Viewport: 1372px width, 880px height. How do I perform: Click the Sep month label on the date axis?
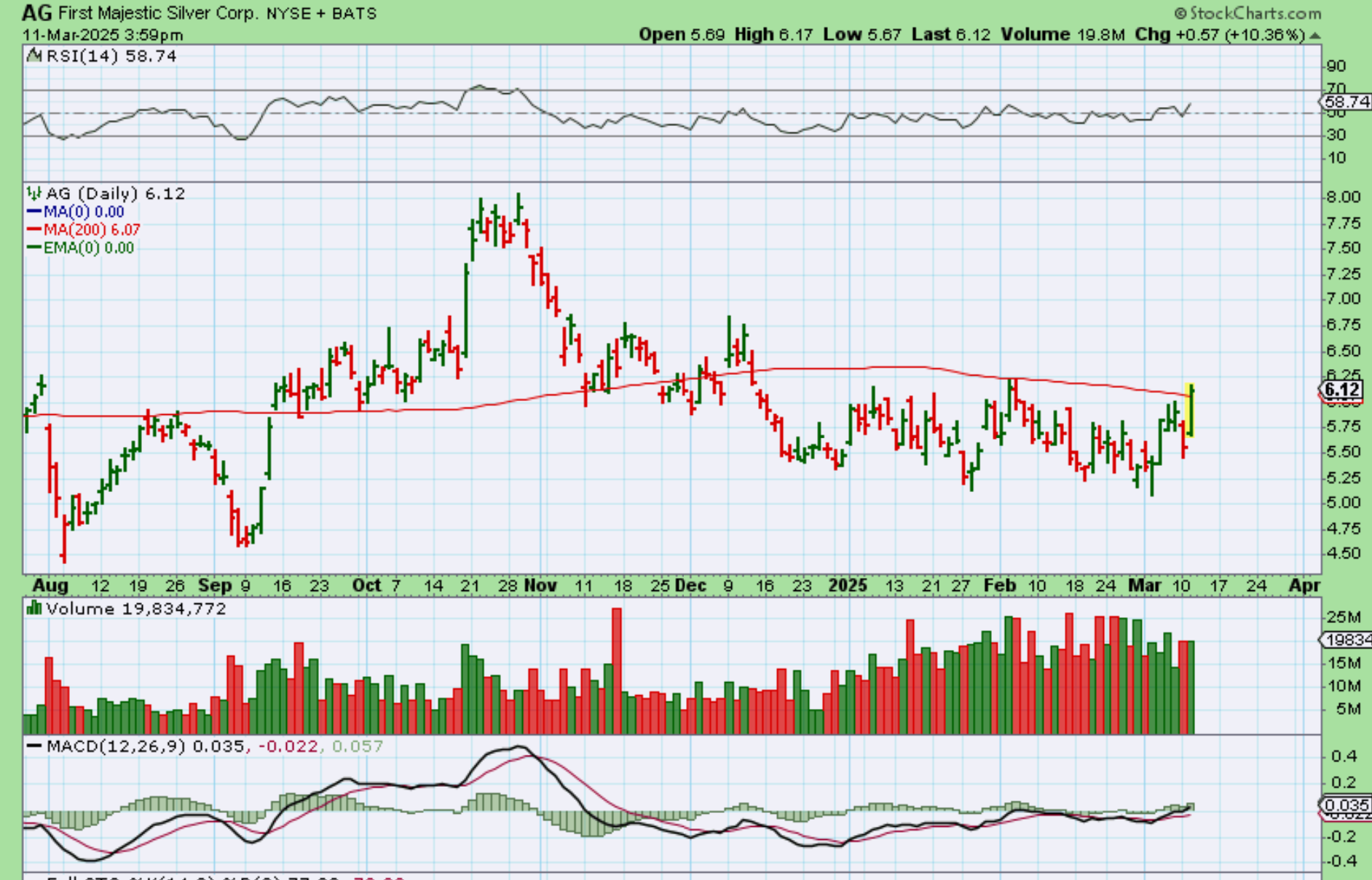(x=215, y=585)
